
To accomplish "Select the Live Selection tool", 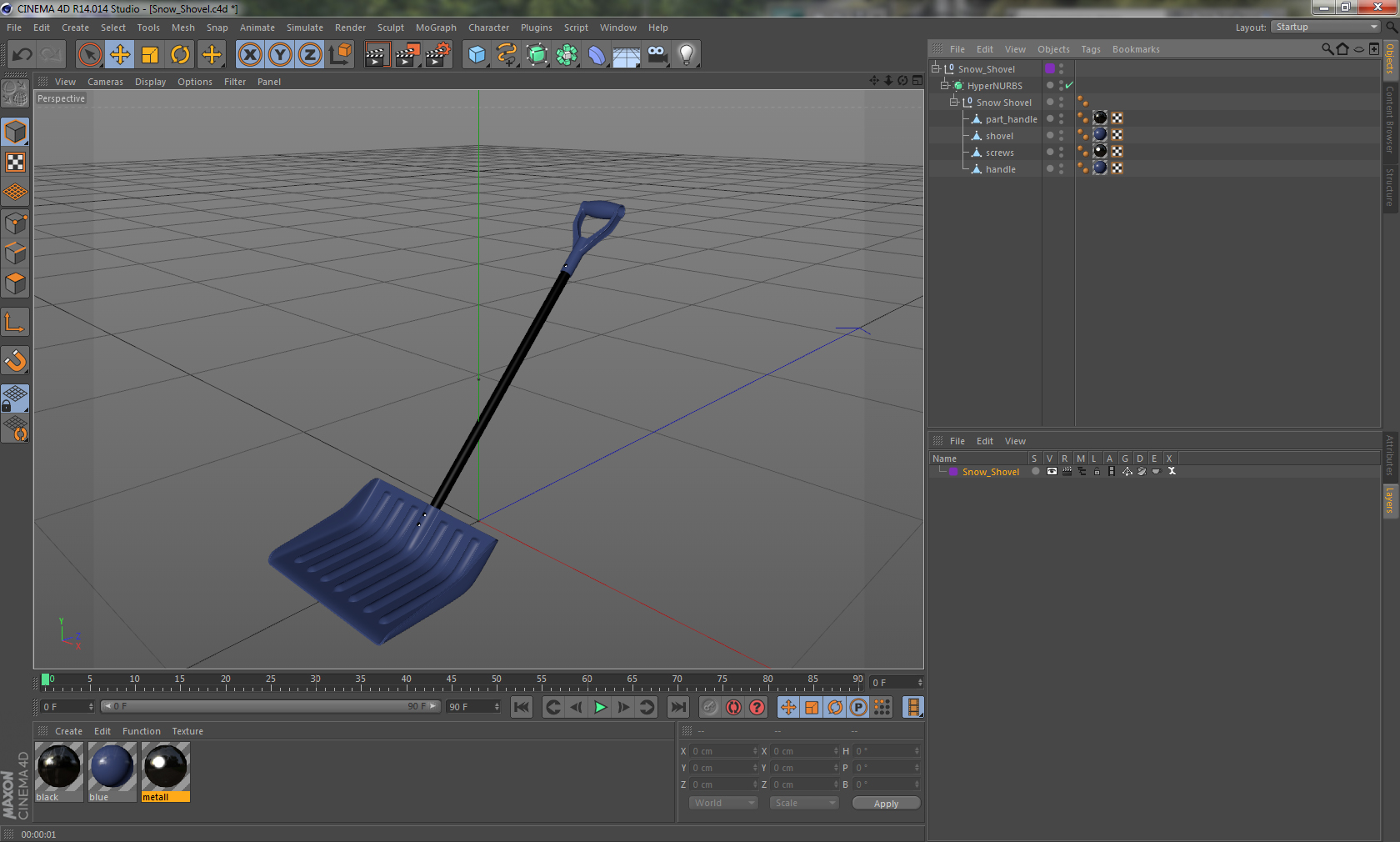I will coord(89,55).
